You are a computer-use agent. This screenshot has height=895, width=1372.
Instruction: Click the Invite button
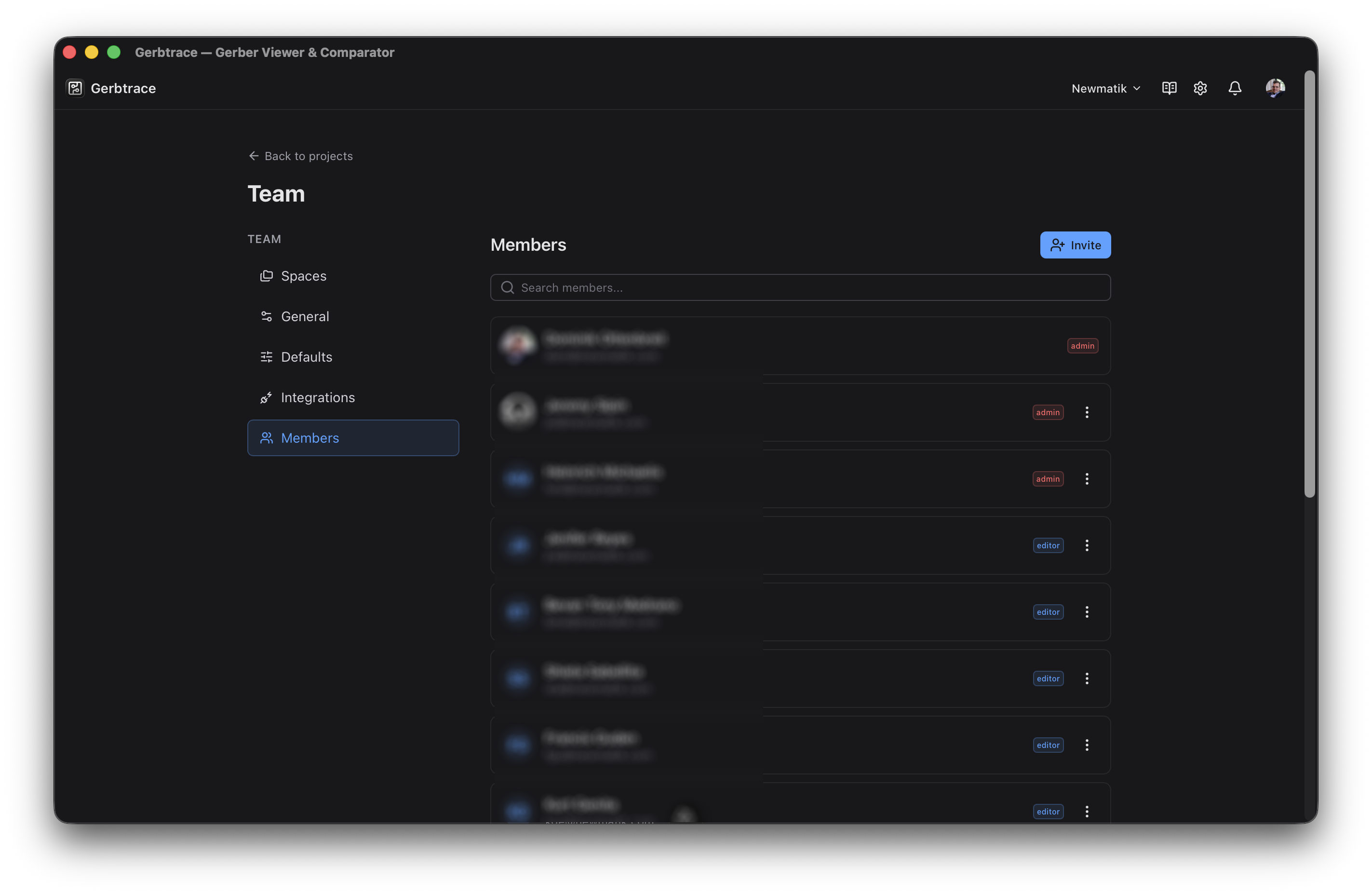(x=1075, y=245)
